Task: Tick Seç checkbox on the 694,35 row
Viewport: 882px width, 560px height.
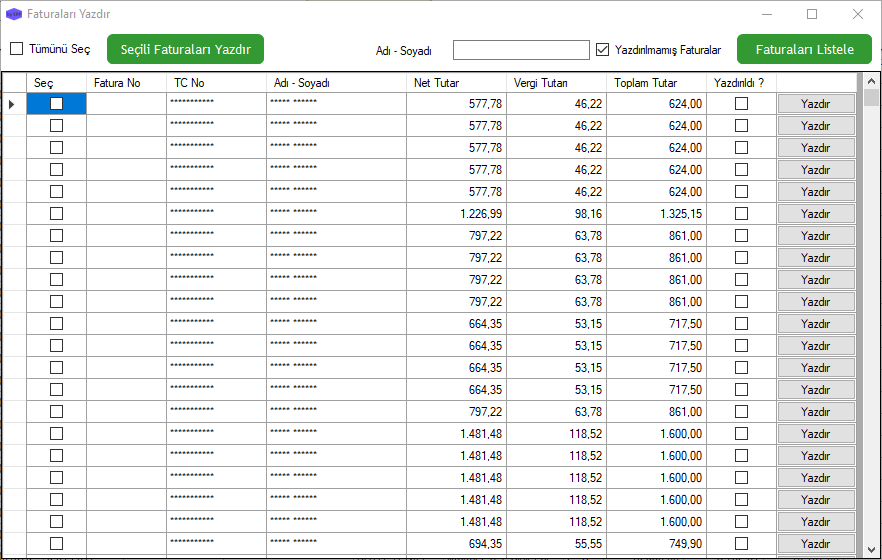Action: (x=56, y=544)
